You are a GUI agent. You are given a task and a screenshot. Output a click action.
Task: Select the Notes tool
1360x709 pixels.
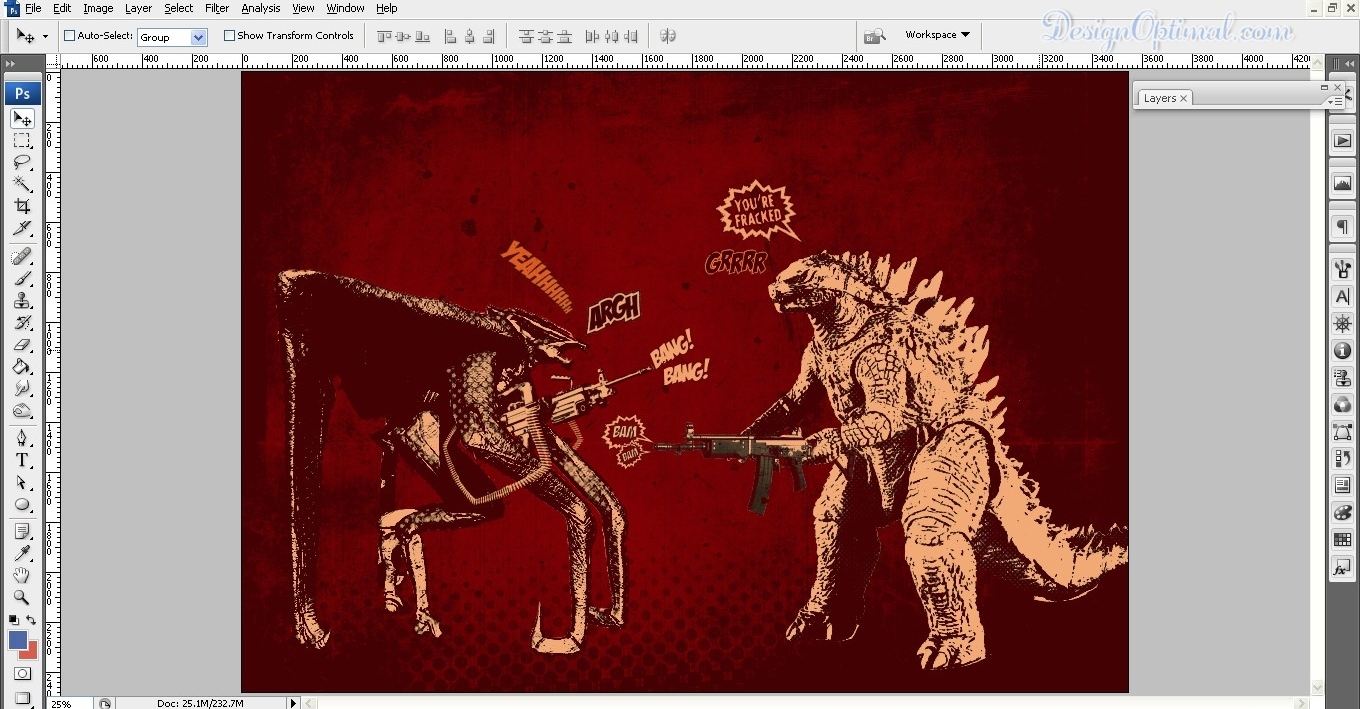tap(22, 531)
